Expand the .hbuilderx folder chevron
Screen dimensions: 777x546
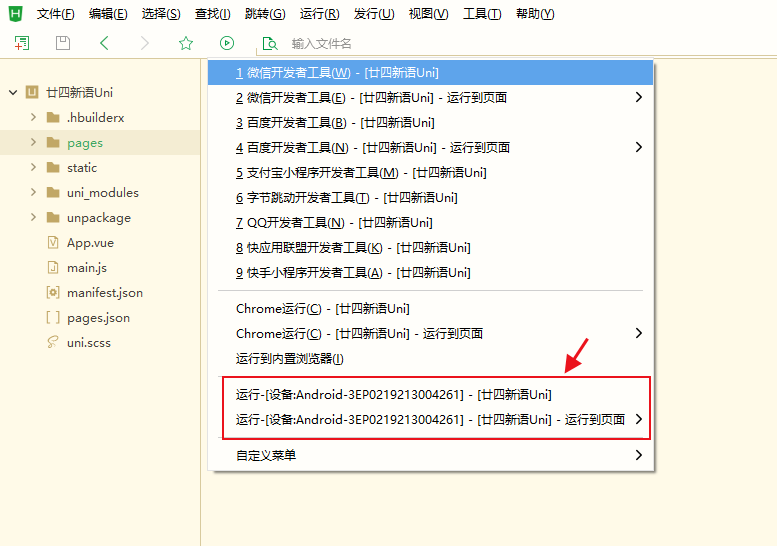33,117
